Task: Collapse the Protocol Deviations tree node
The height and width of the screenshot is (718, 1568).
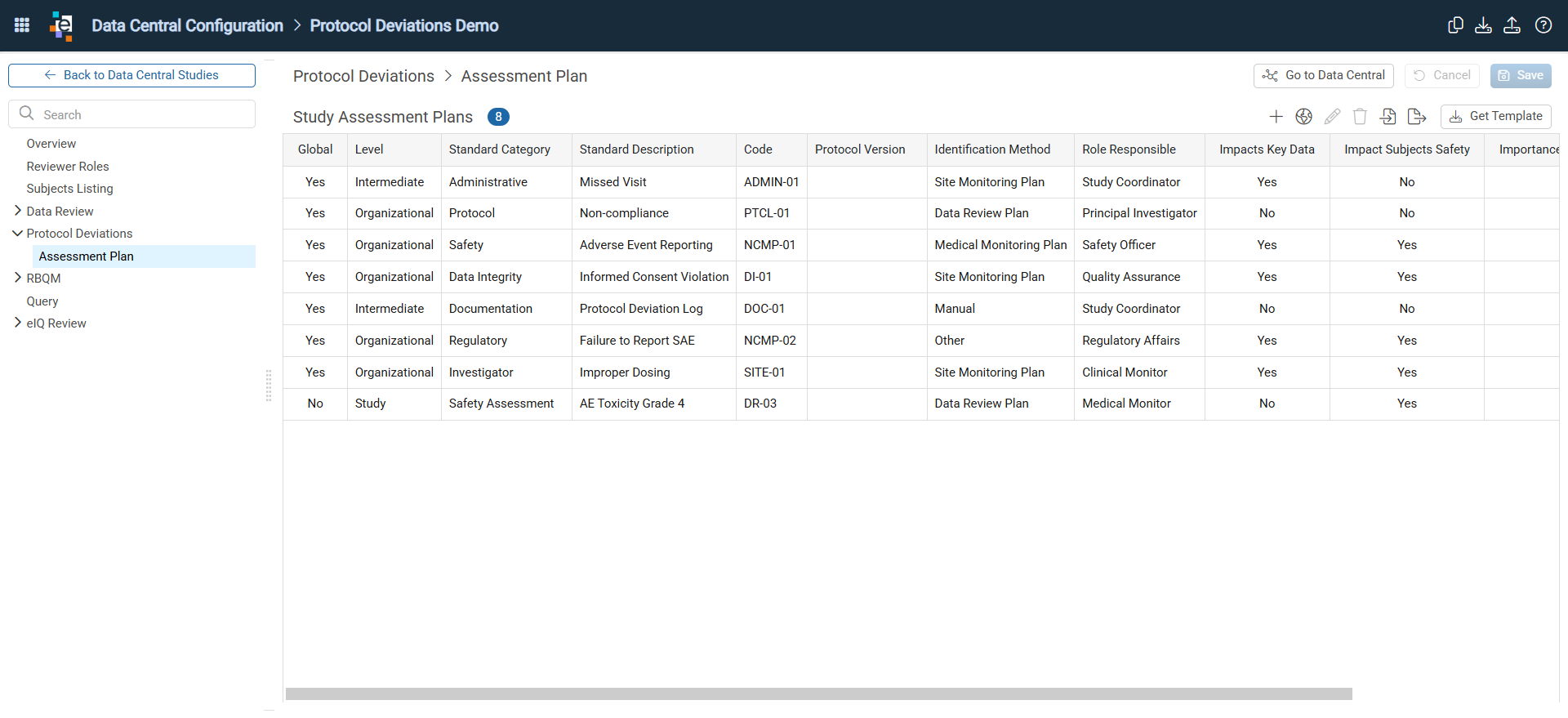Action: [x=18, y=233]
